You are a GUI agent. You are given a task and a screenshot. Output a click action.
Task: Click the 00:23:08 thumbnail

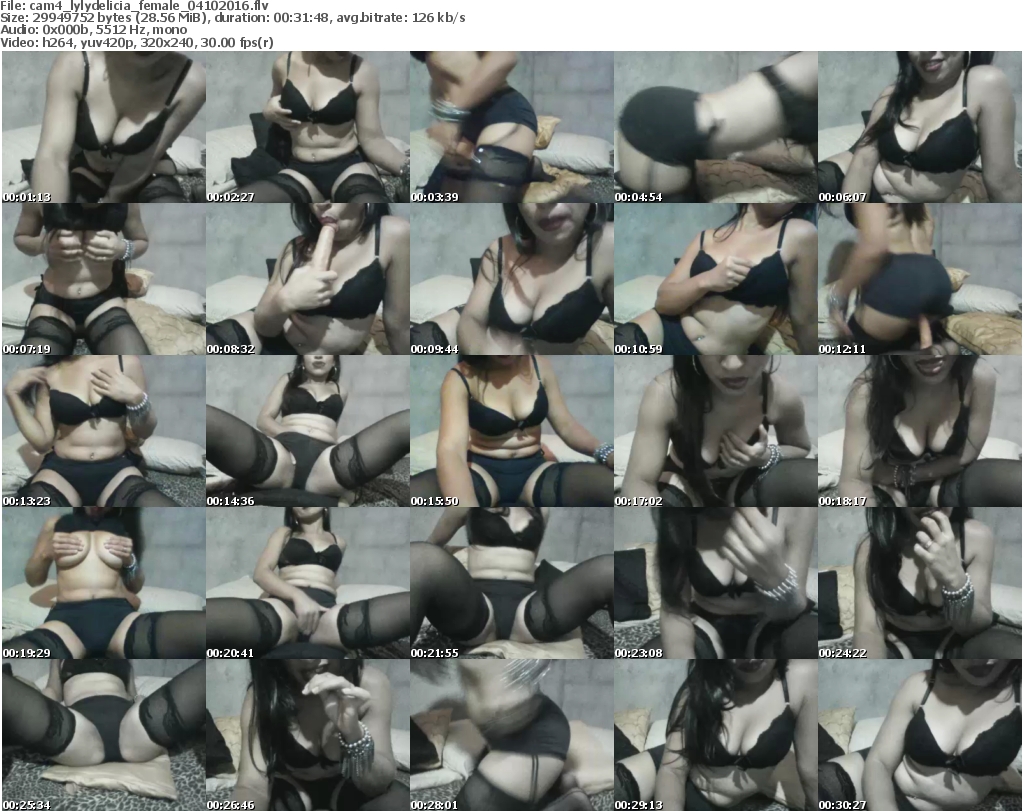[x=716, y=583]
